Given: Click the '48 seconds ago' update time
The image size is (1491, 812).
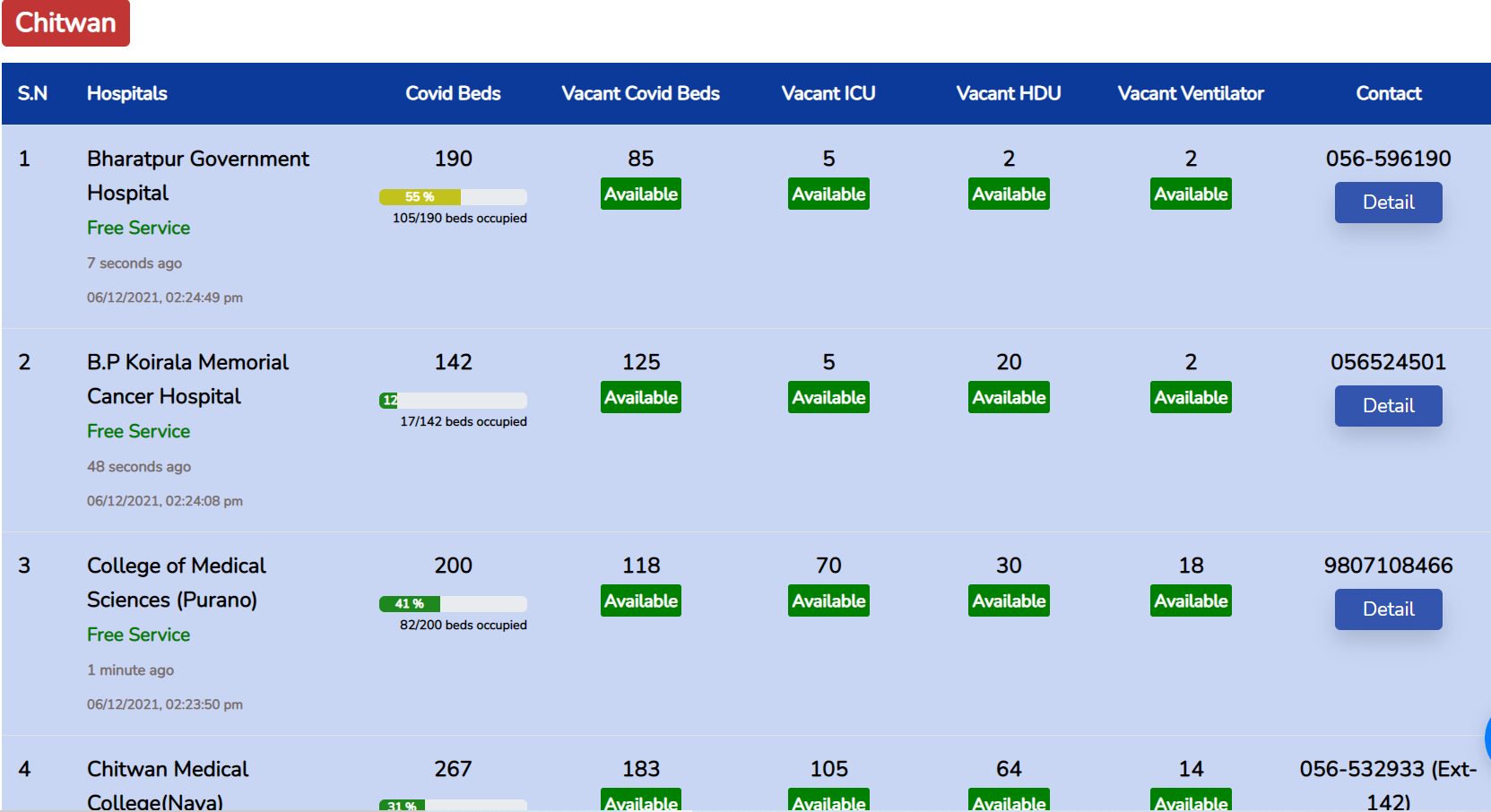Looking at the screenshot, I should [139, 467].
